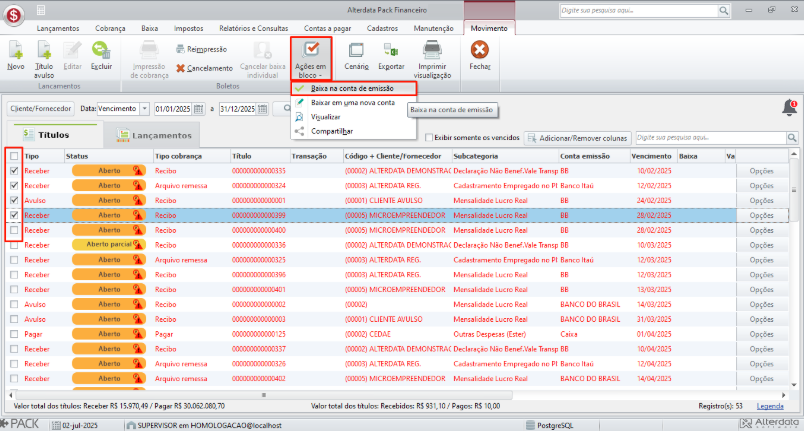Screen dimensions: 804x431
Task: Select Baixar em uma nova conta
Action: (353, 102)
